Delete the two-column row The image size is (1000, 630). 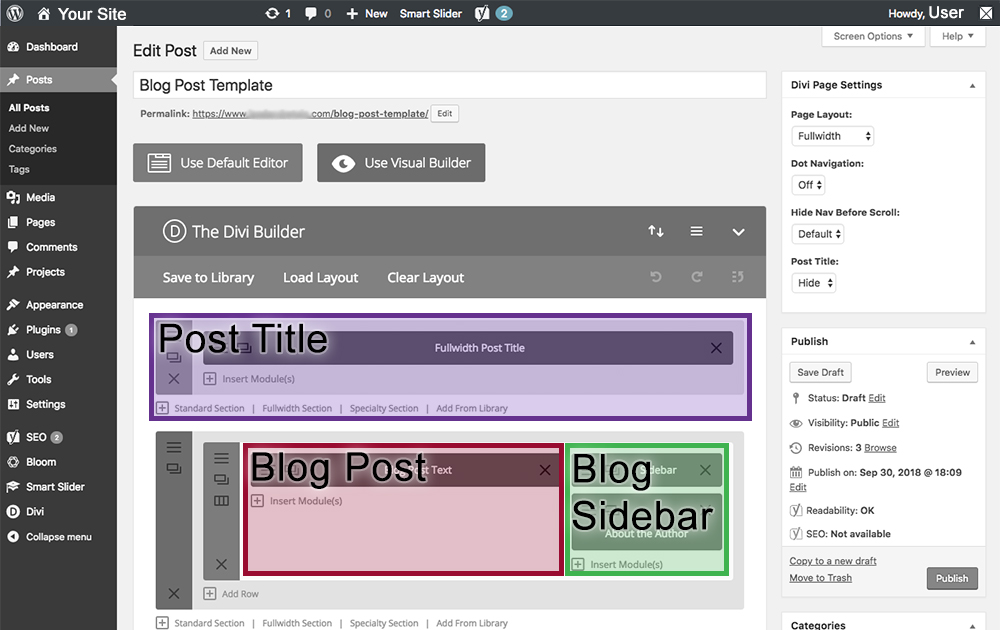(221, 564)
